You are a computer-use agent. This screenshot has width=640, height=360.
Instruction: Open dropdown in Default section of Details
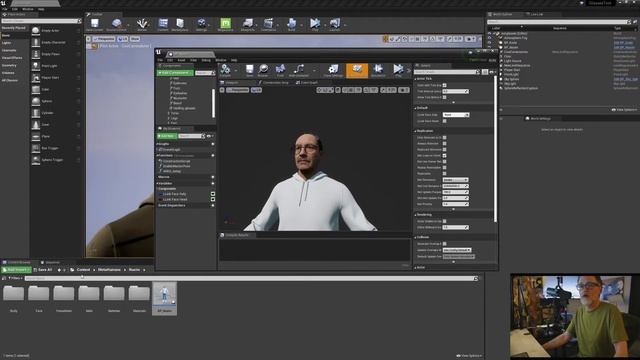(456, 115)
